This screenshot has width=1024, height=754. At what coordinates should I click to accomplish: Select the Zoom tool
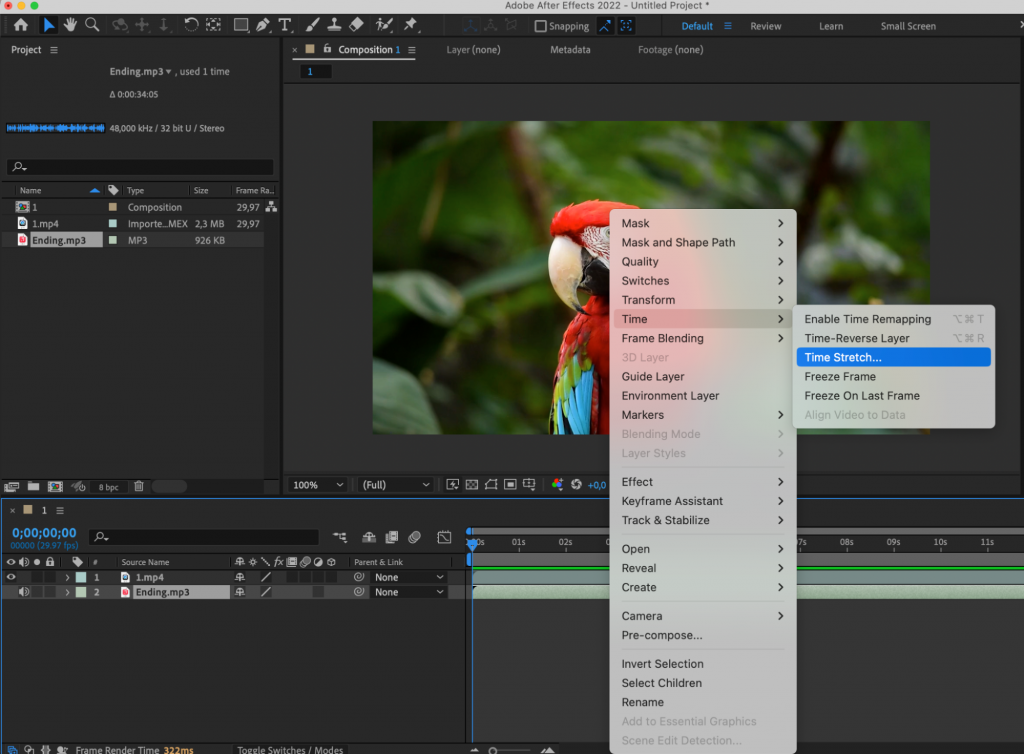click(91, 24)
